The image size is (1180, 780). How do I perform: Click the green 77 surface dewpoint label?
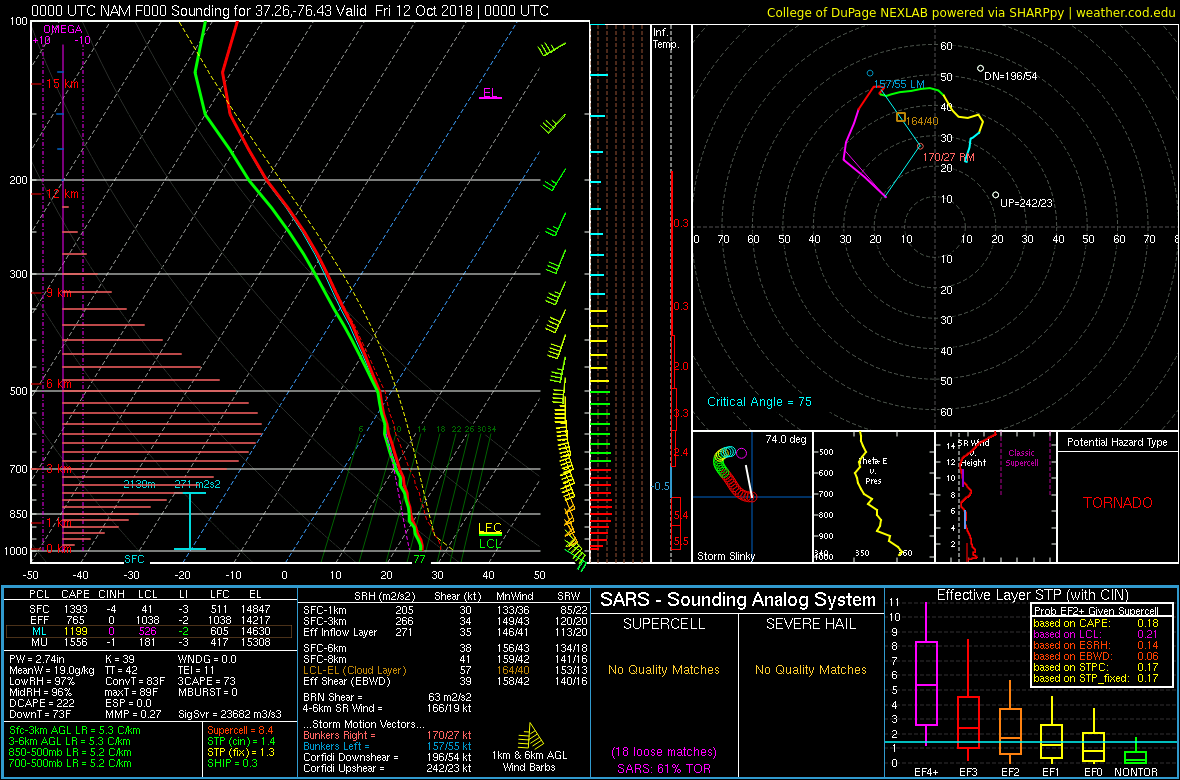pos(420,559)
